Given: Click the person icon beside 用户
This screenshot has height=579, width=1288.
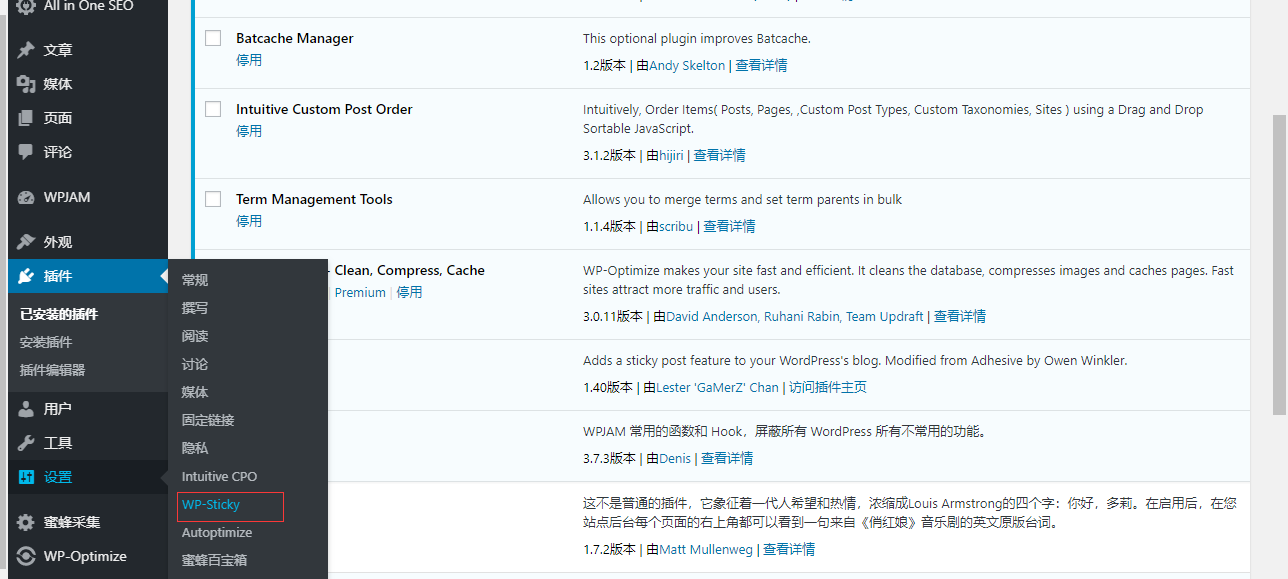Looking at the screenshot, I should [x=26, y=409].
